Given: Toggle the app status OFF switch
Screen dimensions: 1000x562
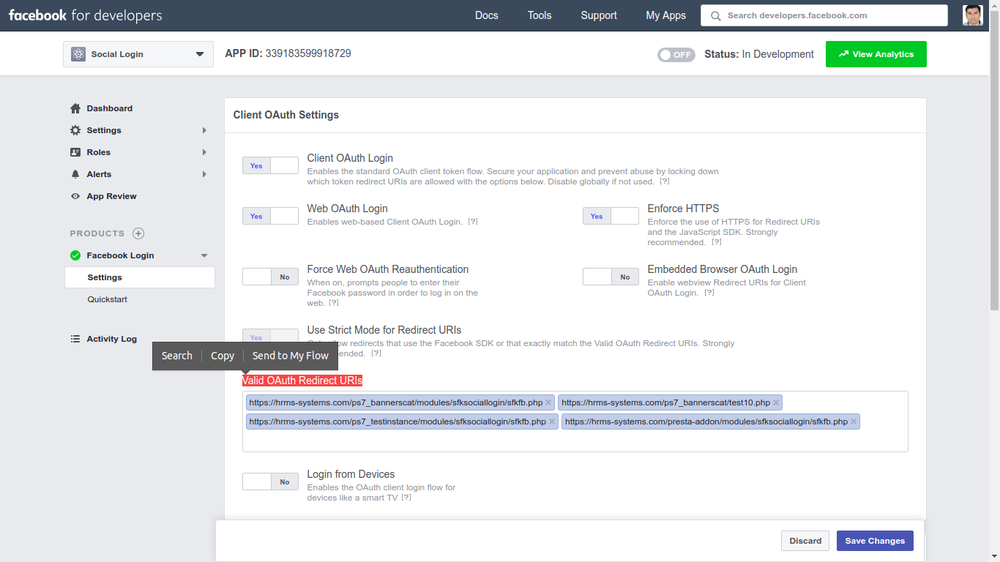Looking at the screenshot, I should tap(676, 55).
